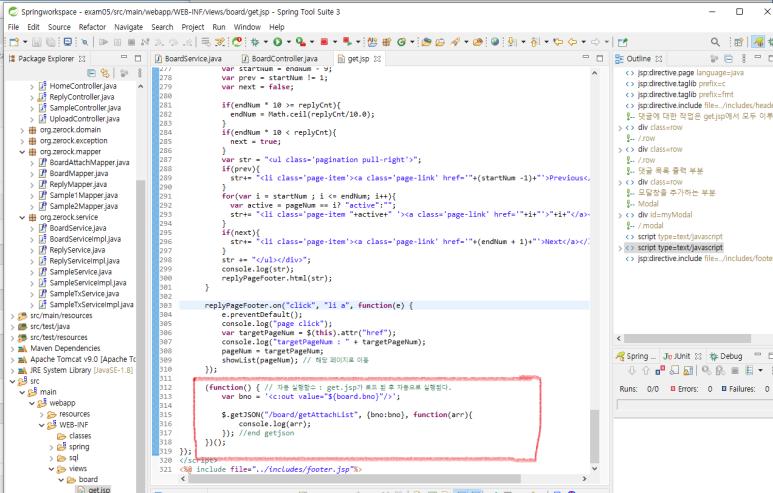Viewport: 773px width, 493px height.
Task: Expand the spring folder under WEB-INF
Action: (51, 447)
